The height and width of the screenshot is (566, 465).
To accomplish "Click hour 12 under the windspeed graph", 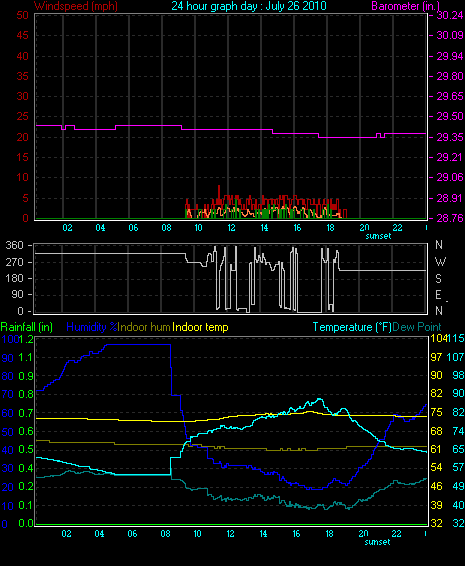I will pos(231,228).
